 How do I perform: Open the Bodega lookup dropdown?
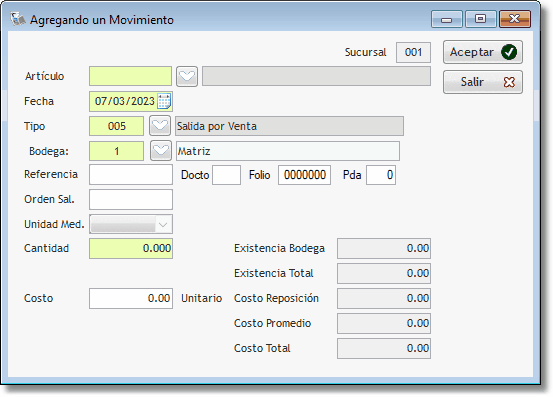coord(161,151)
